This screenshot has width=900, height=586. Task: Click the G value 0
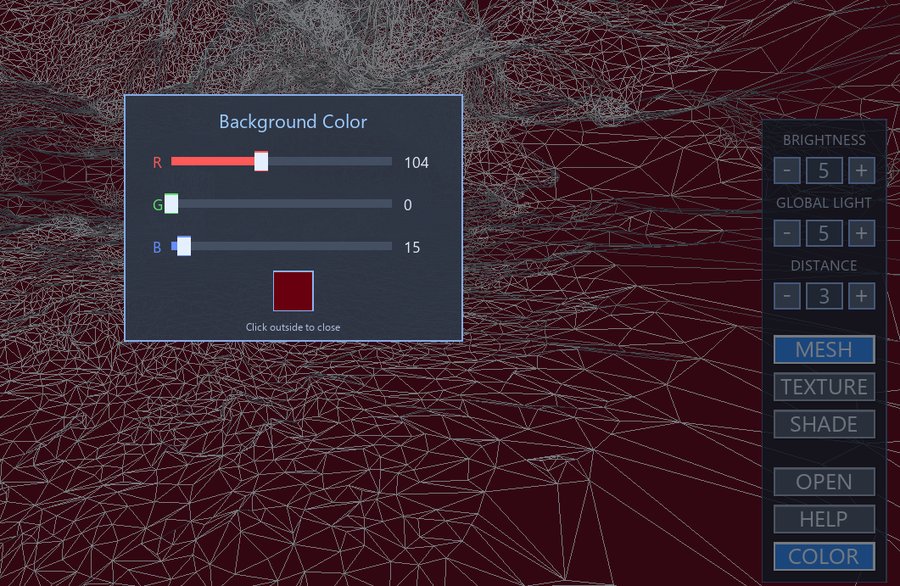(x=408, y=205)
